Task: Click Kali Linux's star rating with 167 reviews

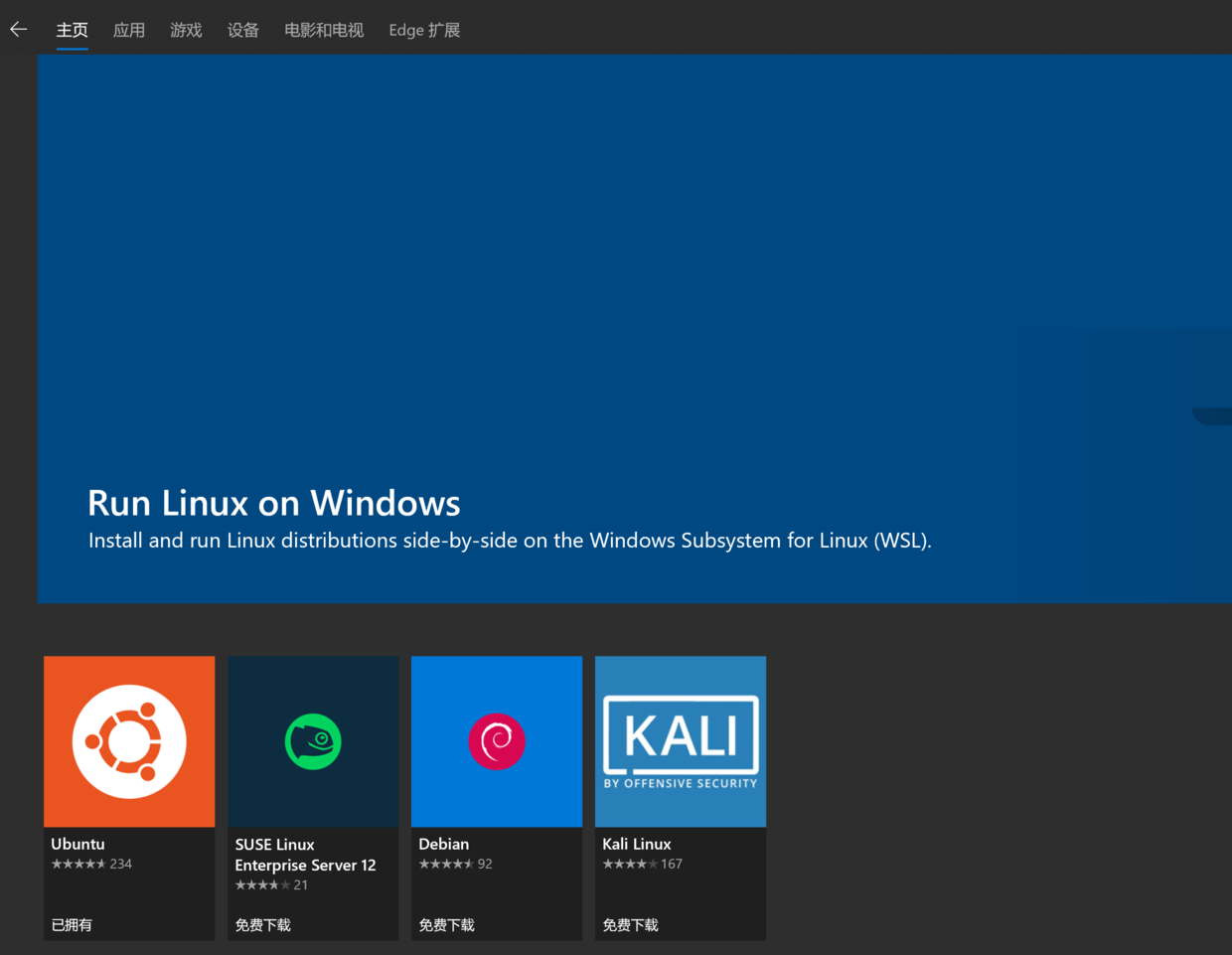Action: pyautogui.click(x=642, y=864)
